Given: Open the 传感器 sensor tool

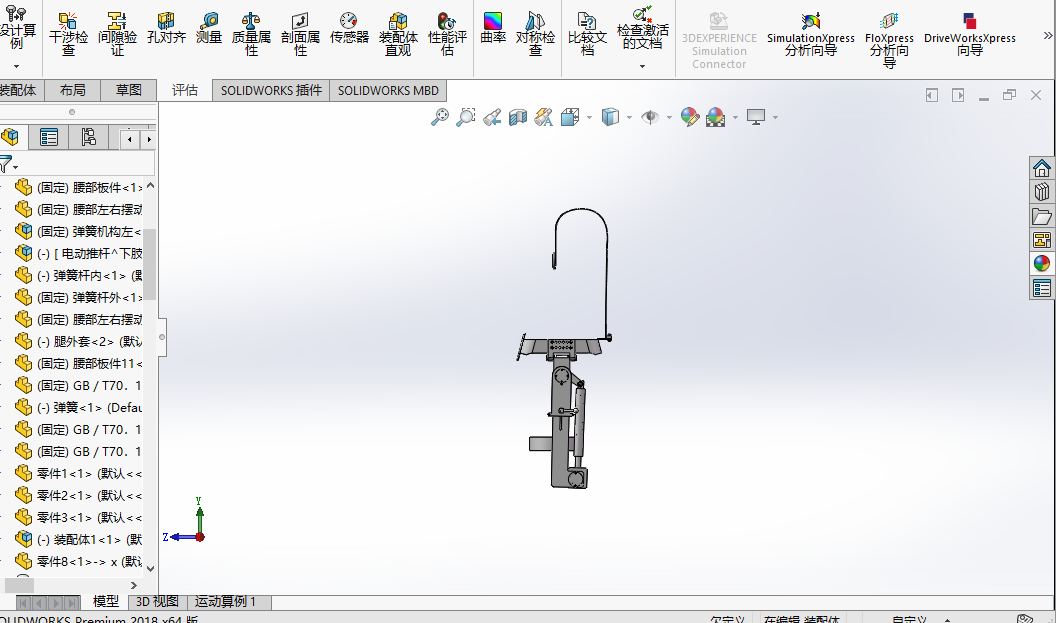Looking at the screenshot, I should (349, 28).
